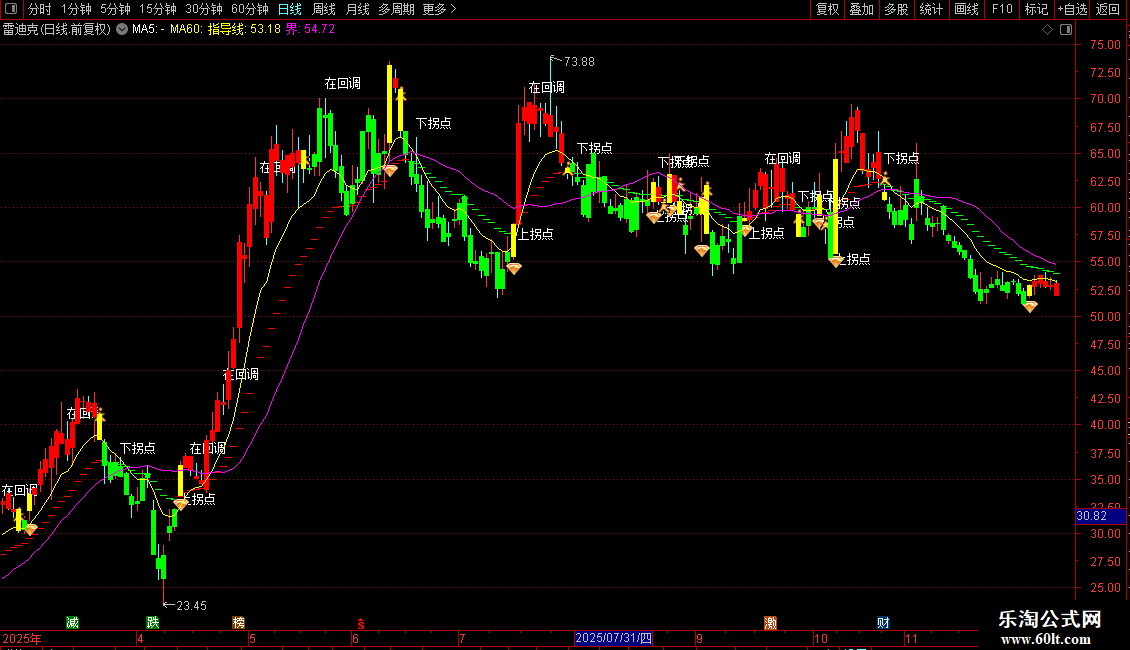The image size is (1130, 650).
Task: Select the 5分钟 period tab
Action: [115, 9]
